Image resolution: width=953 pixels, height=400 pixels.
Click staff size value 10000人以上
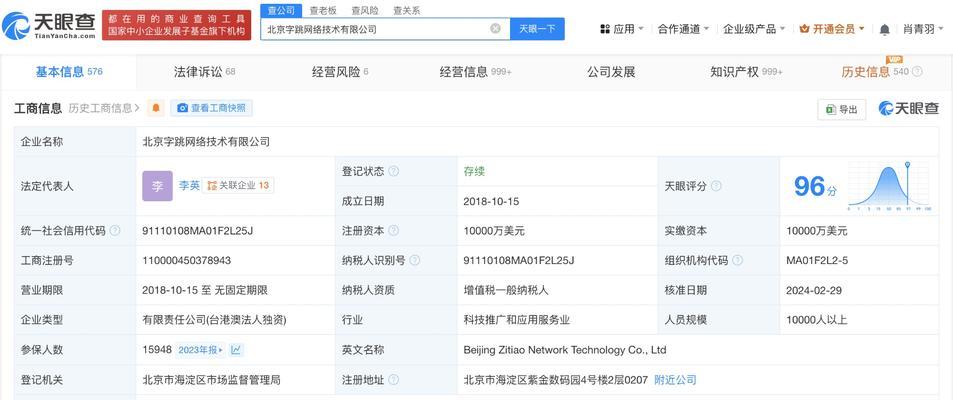(x=816, y=320)
